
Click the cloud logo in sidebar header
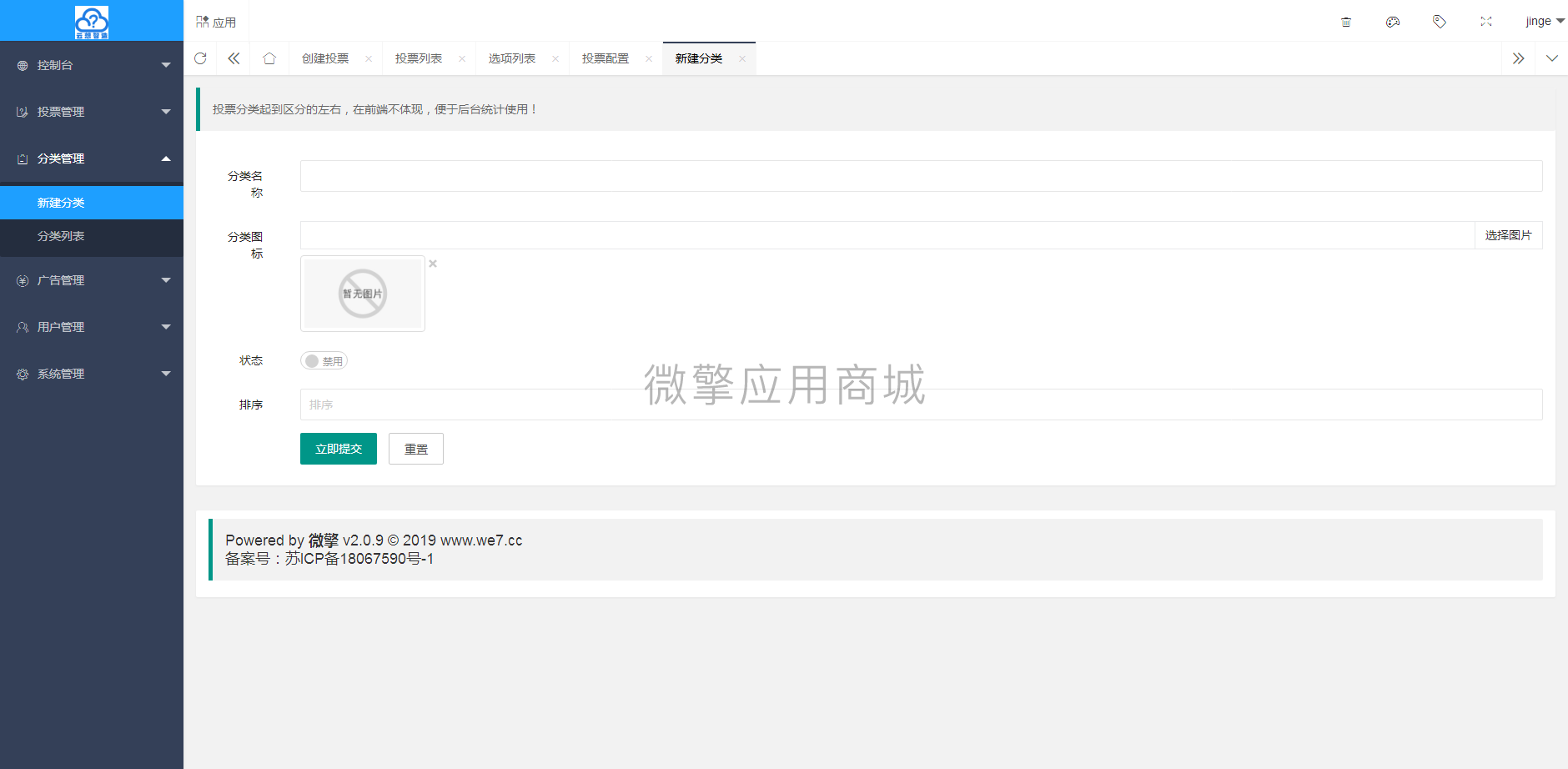coord(92,22)
